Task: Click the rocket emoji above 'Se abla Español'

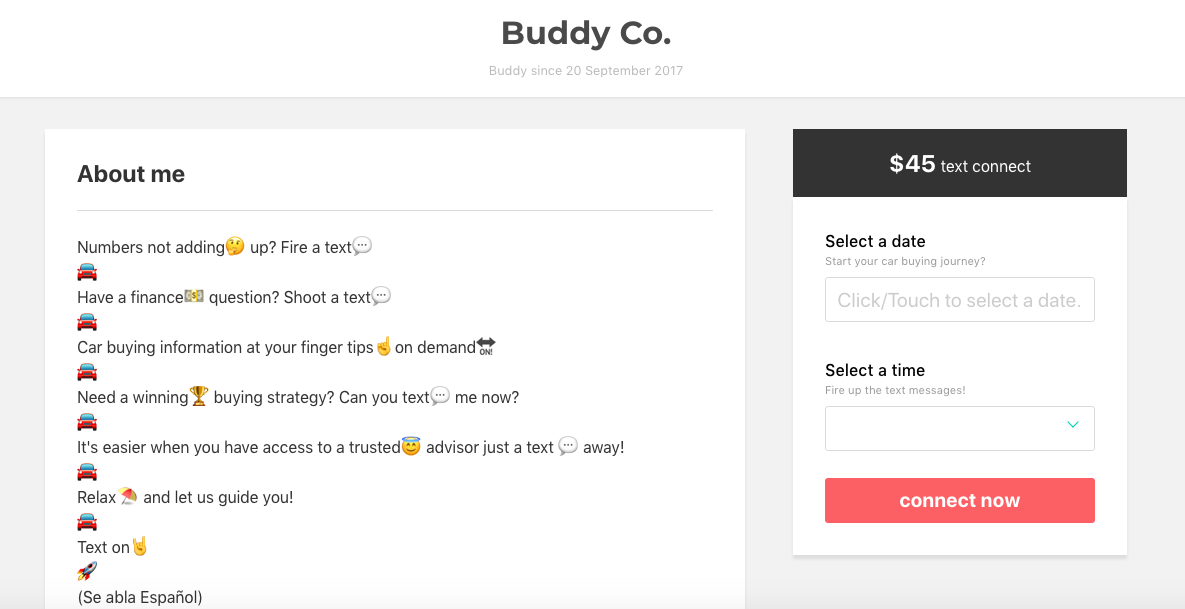Action: point(85,570)
